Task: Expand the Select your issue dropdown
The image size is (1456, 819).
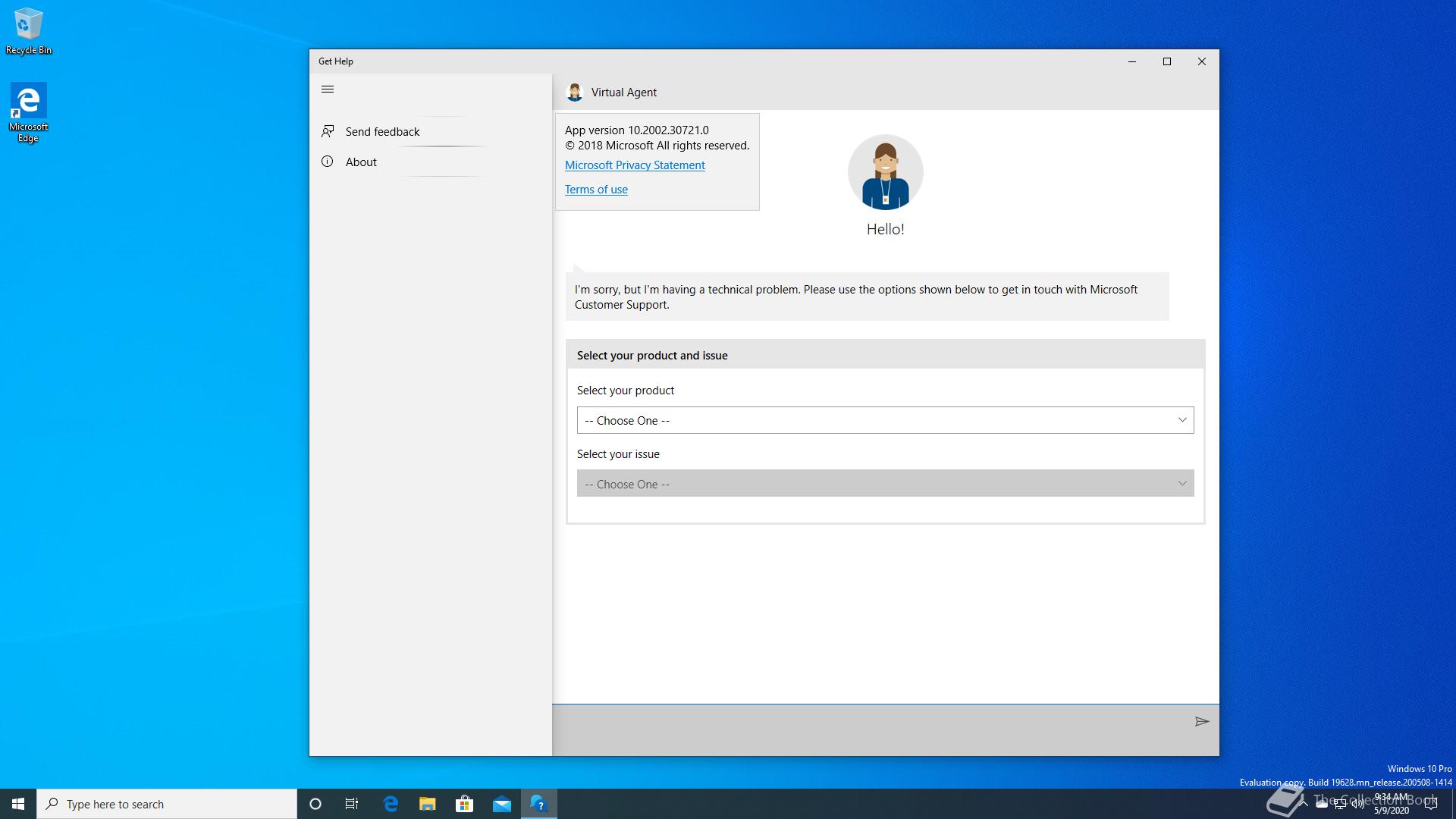Action: click(885, 484)
